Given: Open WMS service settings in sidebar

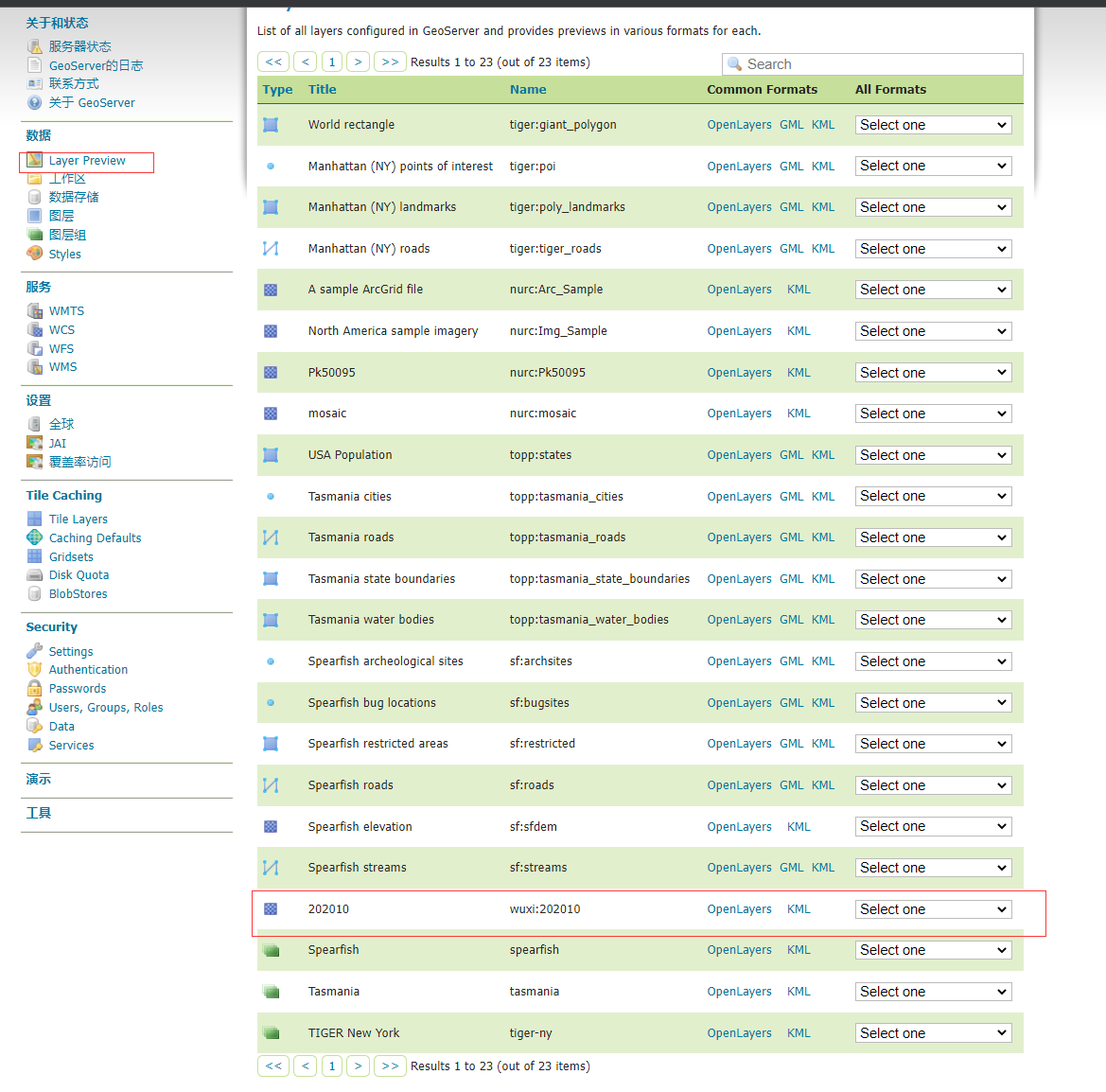Looking at the screenshot, I should [62, 367].
